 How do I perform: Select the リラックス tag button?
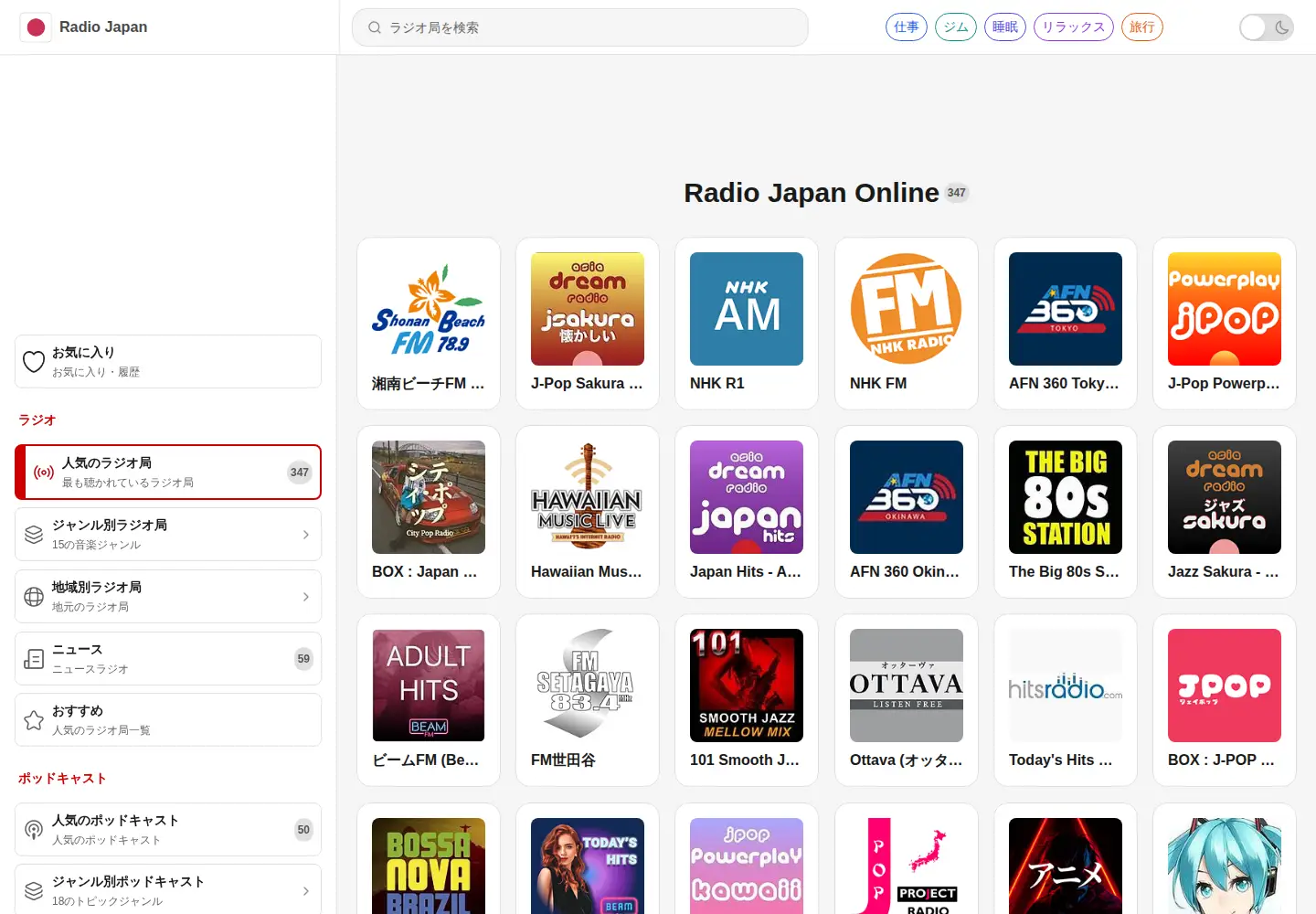(x=1074, y=27)
